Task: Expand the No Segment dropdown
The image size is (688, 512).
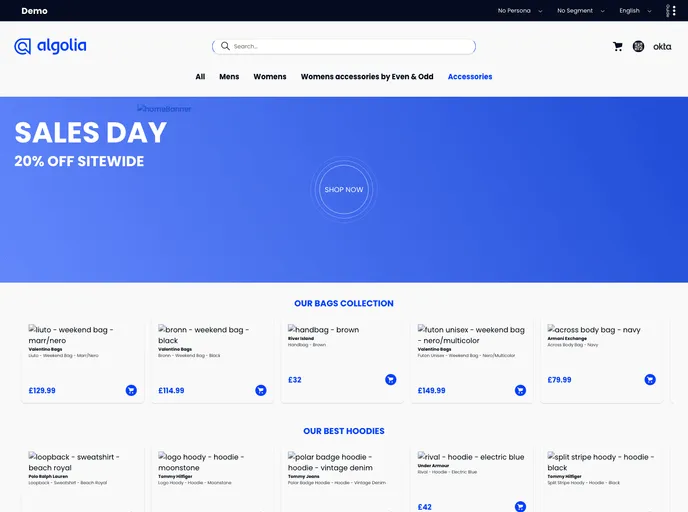Action: click(580, 11)
